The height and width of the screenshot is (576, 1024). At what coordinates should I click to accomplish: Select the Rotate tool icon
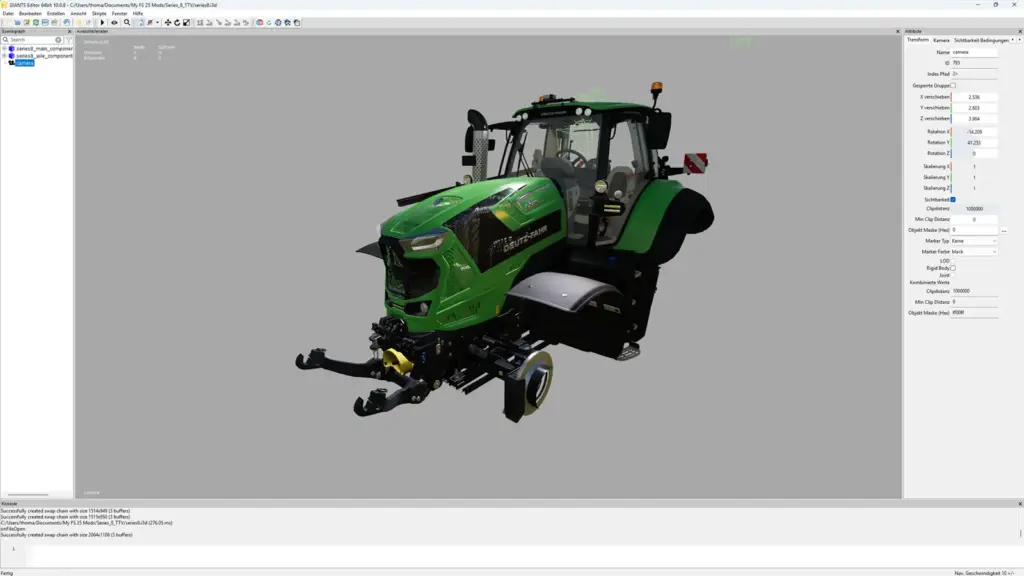[177, 22]
